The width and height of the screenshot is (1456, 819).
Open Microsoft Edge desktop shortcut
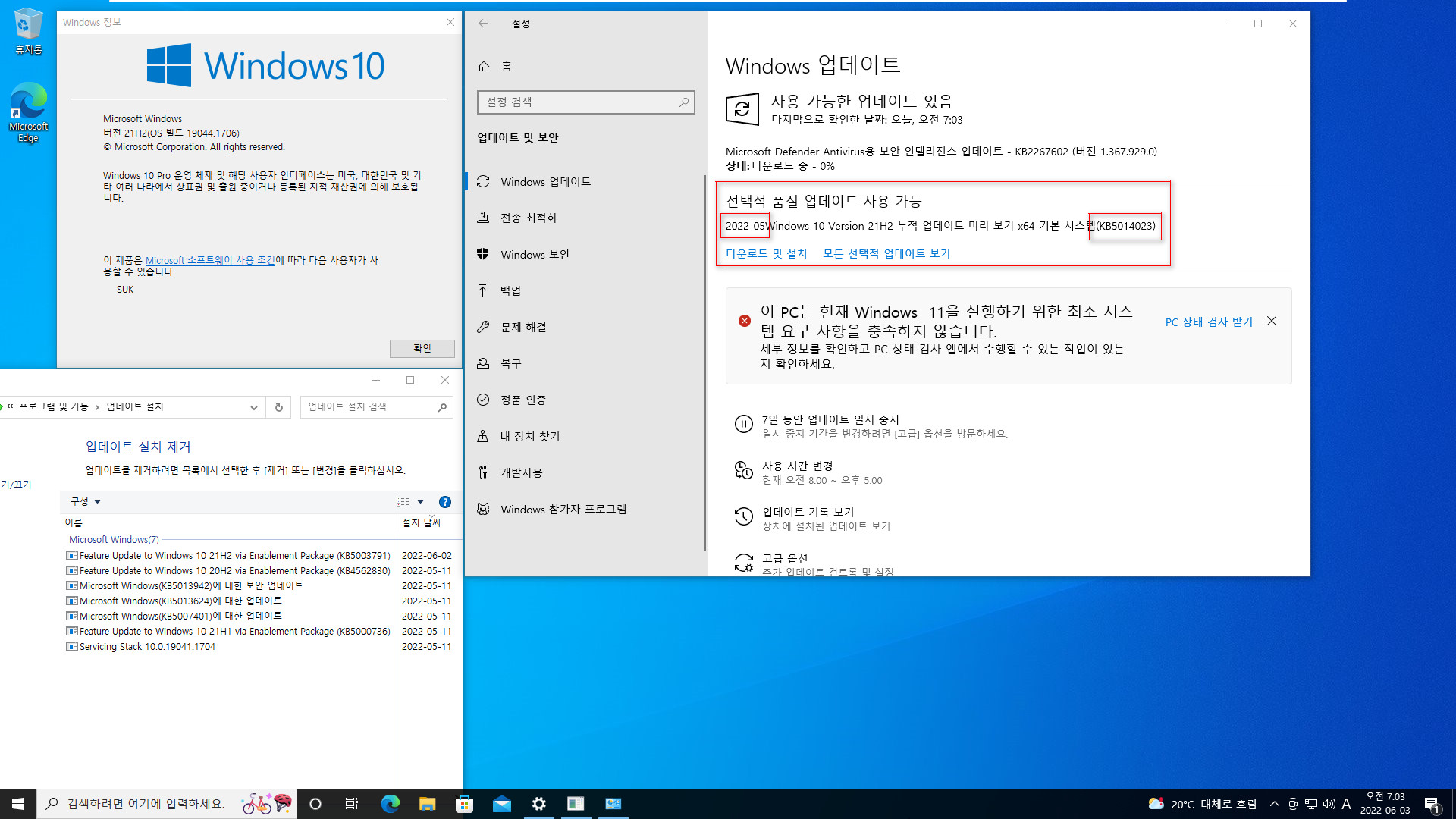click(x=28, y=112)
